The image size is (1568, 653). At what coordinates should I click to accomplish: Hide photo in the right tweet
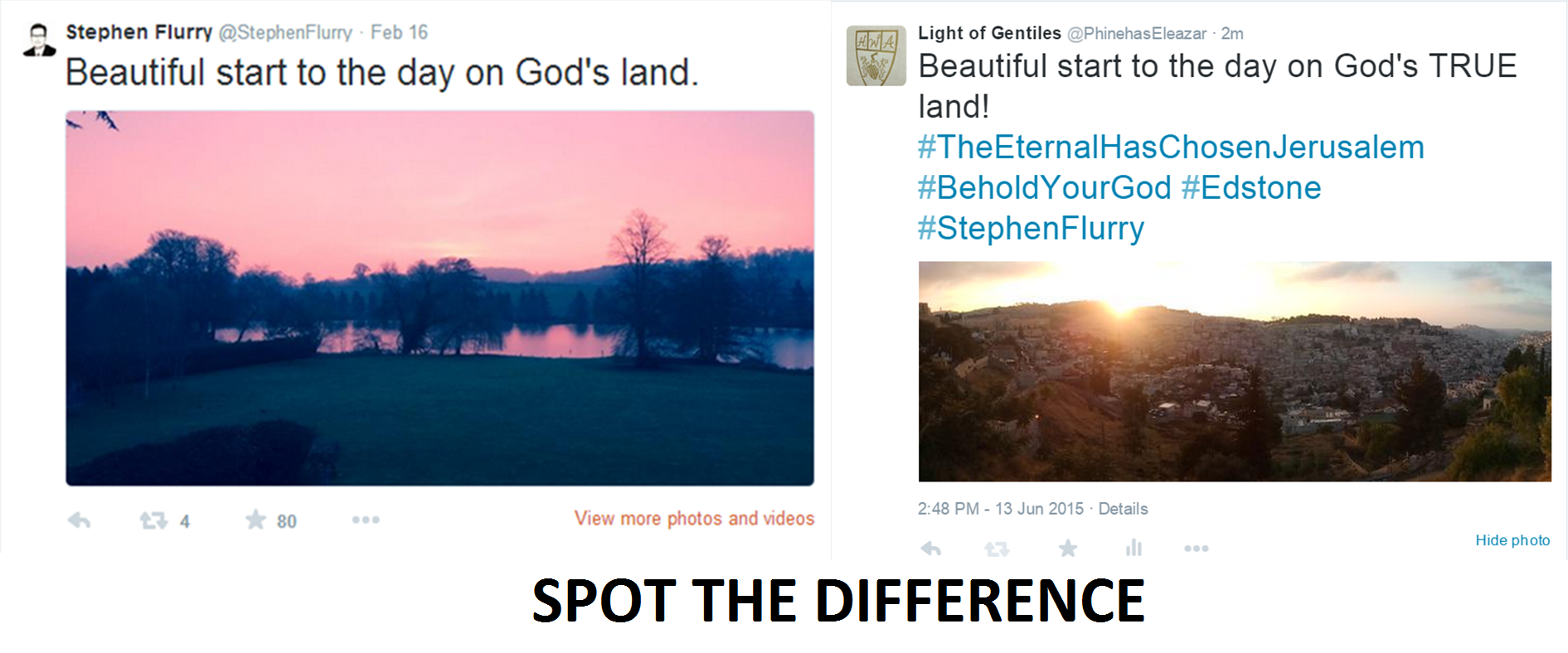[x=1512, y=540]
